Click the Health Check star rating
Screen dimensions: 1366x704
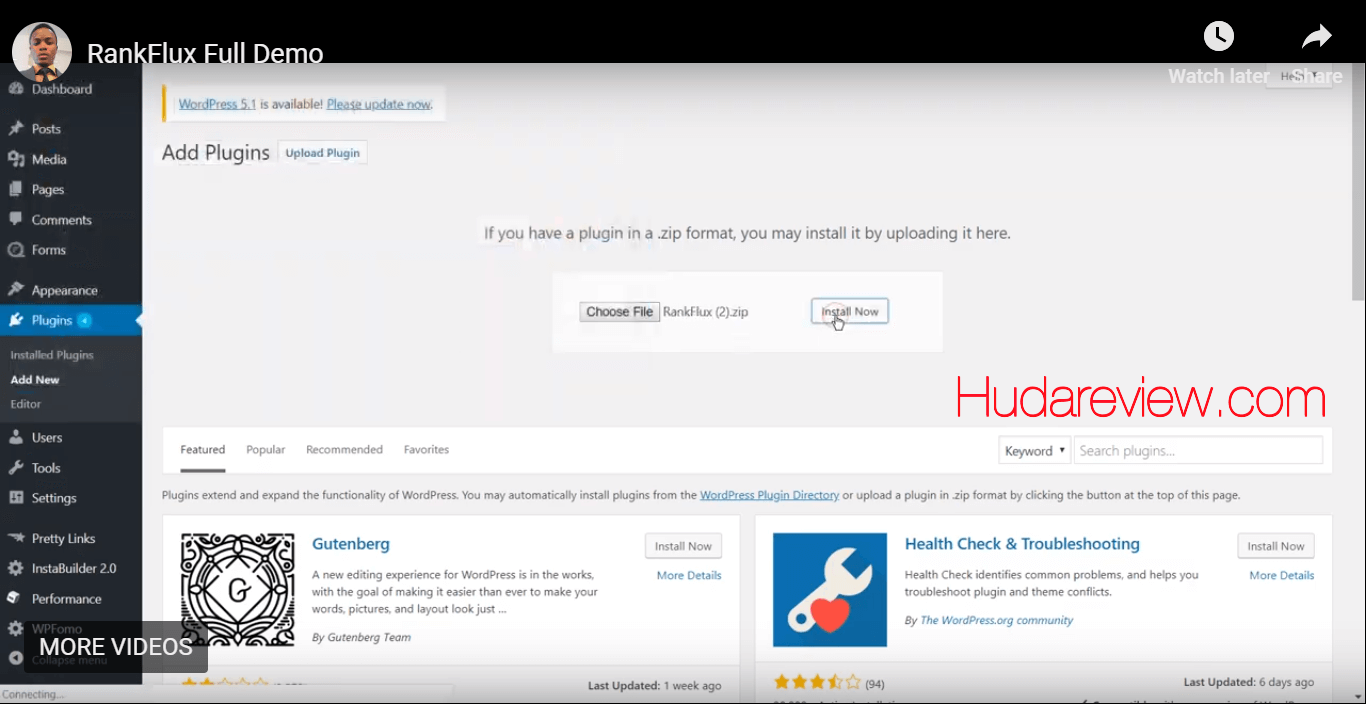(818, 683)
